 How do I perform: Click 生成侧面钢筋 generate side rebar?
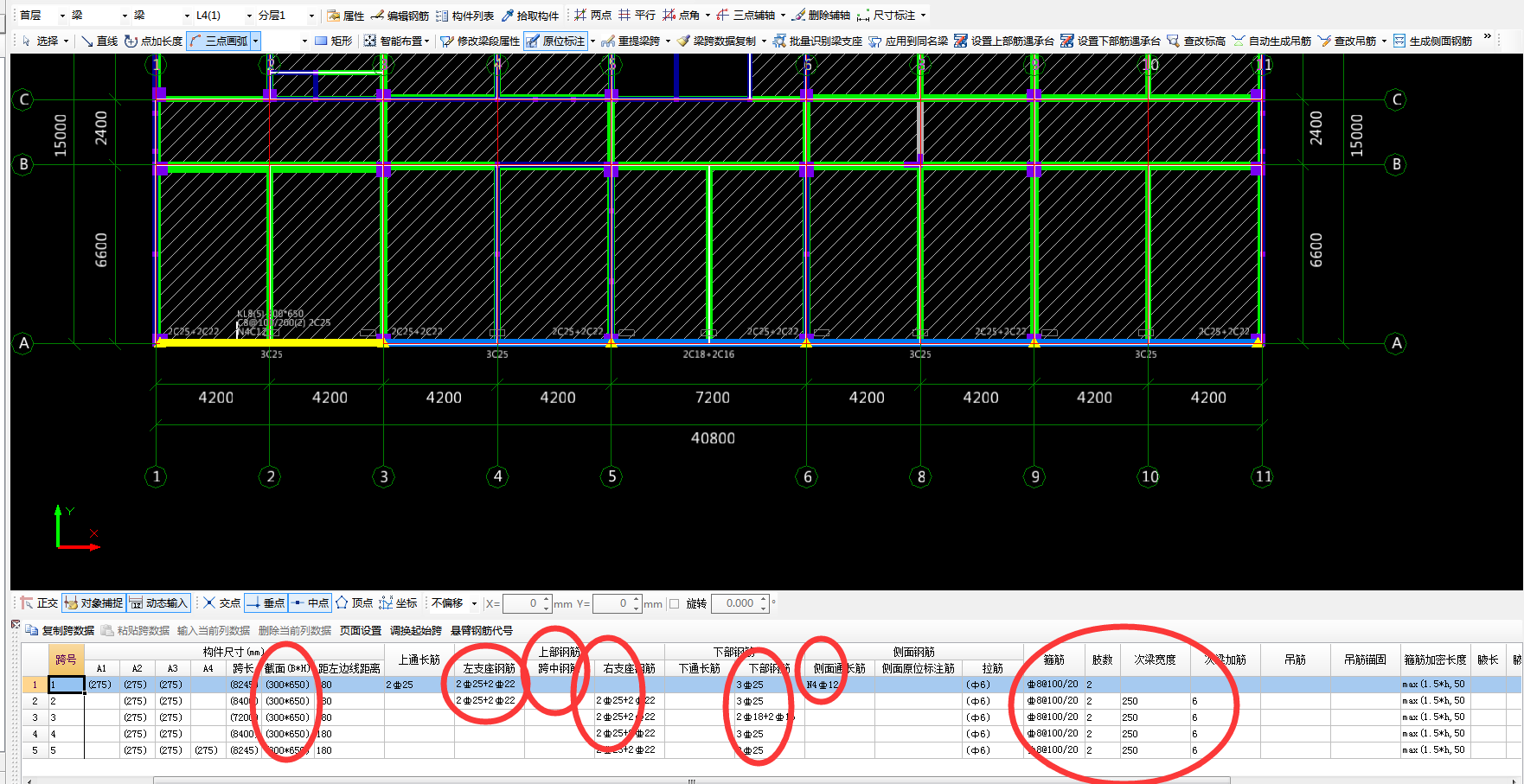(x=1432, y=41)
